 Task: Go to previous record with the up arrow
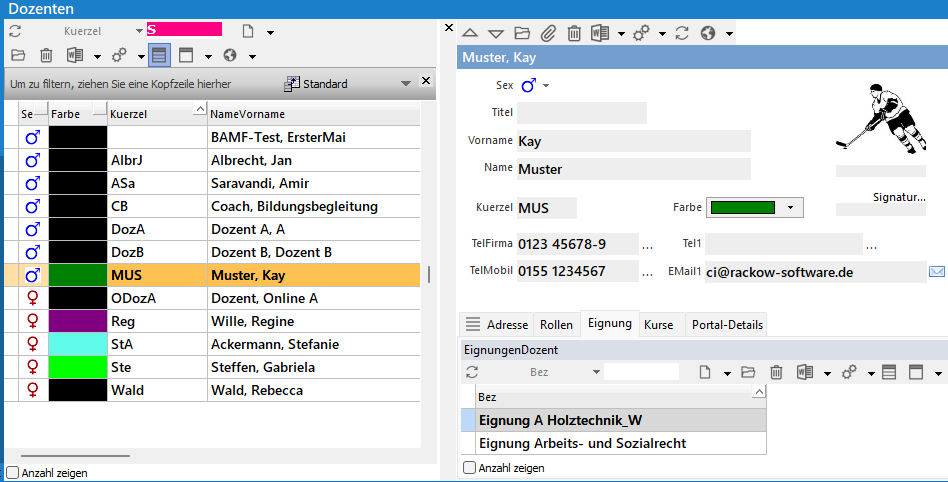click(x=470, y=33)
